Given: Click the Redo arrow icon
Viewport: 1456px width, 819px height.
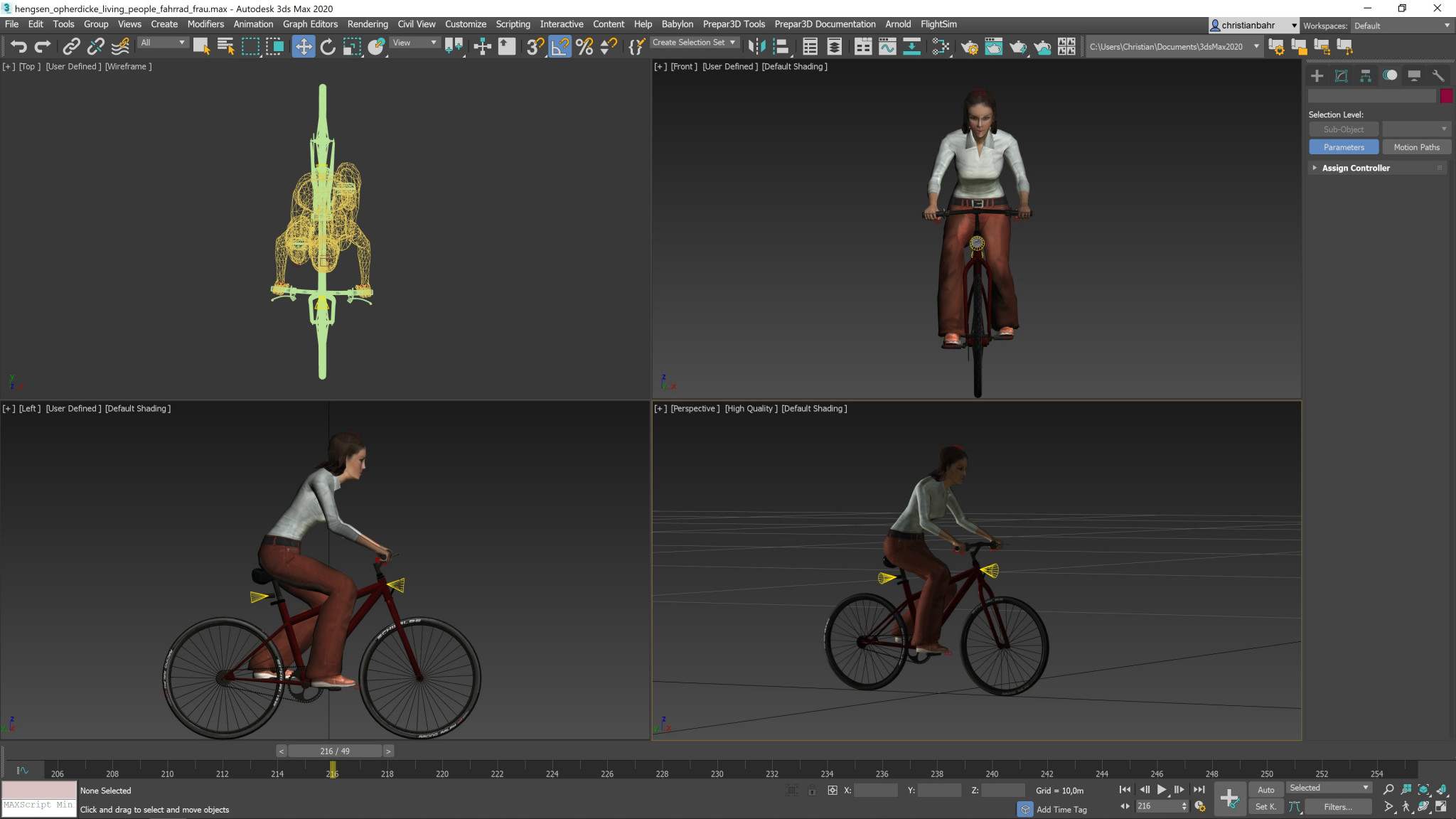Looking at the screenshot, I should coord(43,47).
